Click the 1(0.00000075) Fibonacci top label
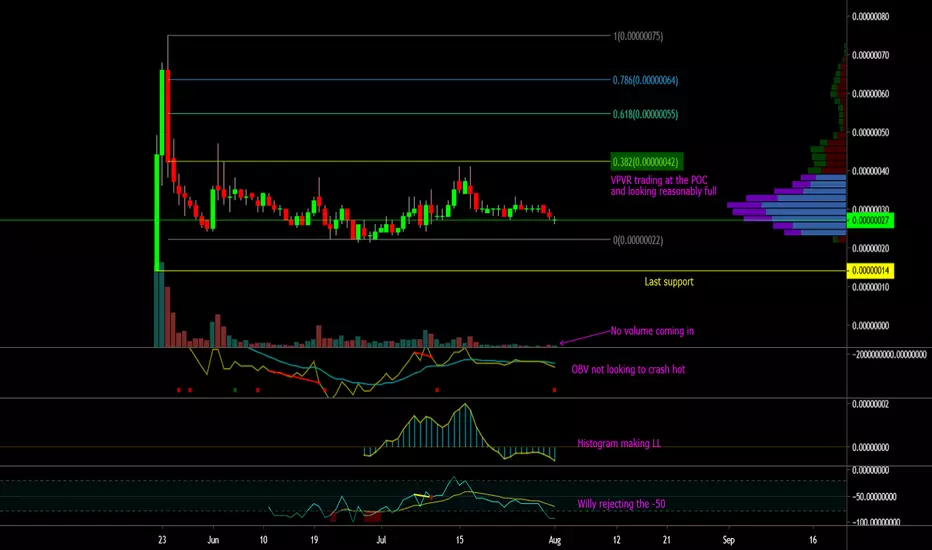The image size is (932, 550). (638, 36)
